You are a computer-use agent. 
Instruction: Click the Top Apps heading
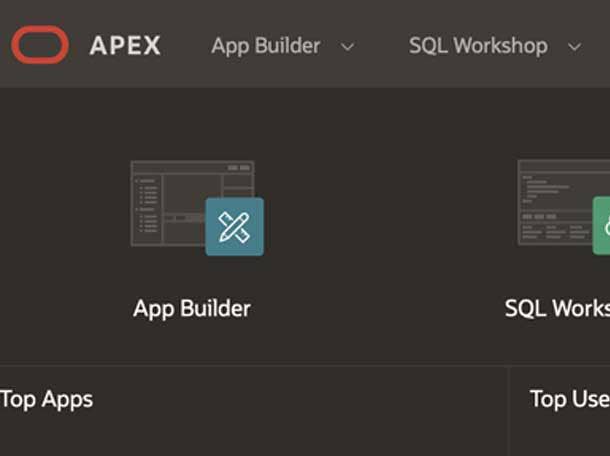tap(47, 399)
